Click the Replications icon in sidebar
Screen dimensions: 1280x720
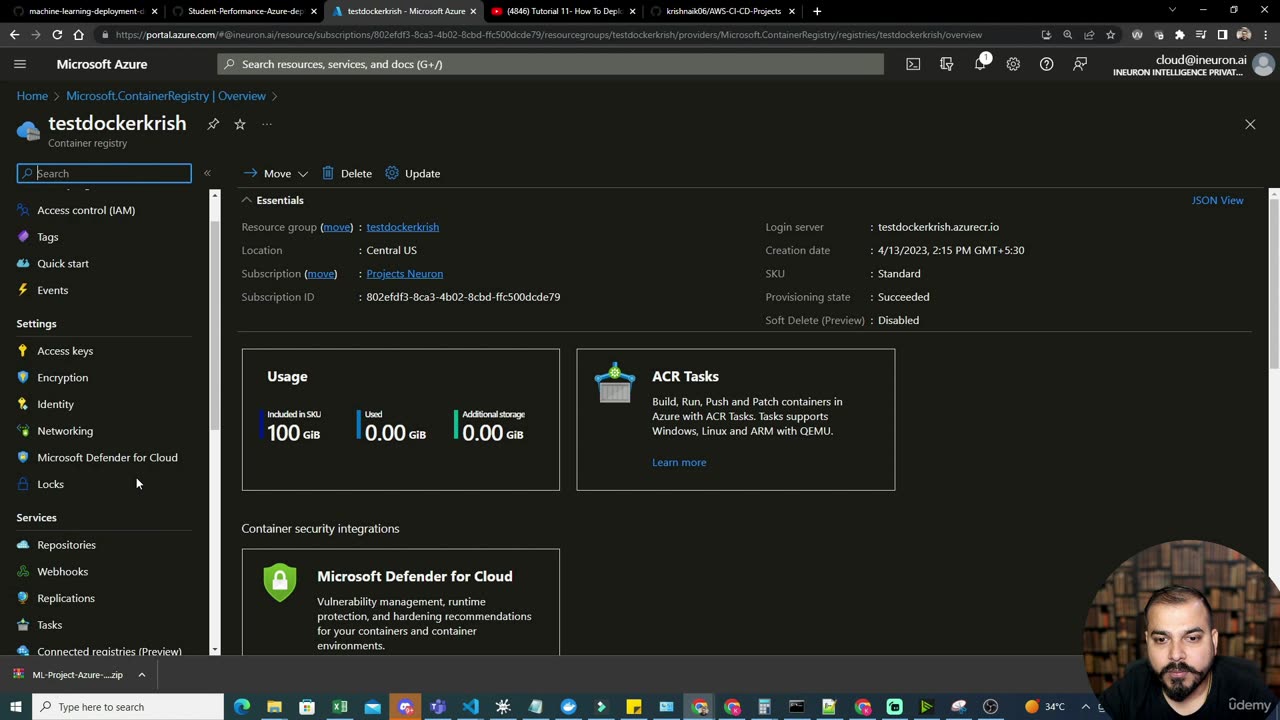(x=23, y=598)
